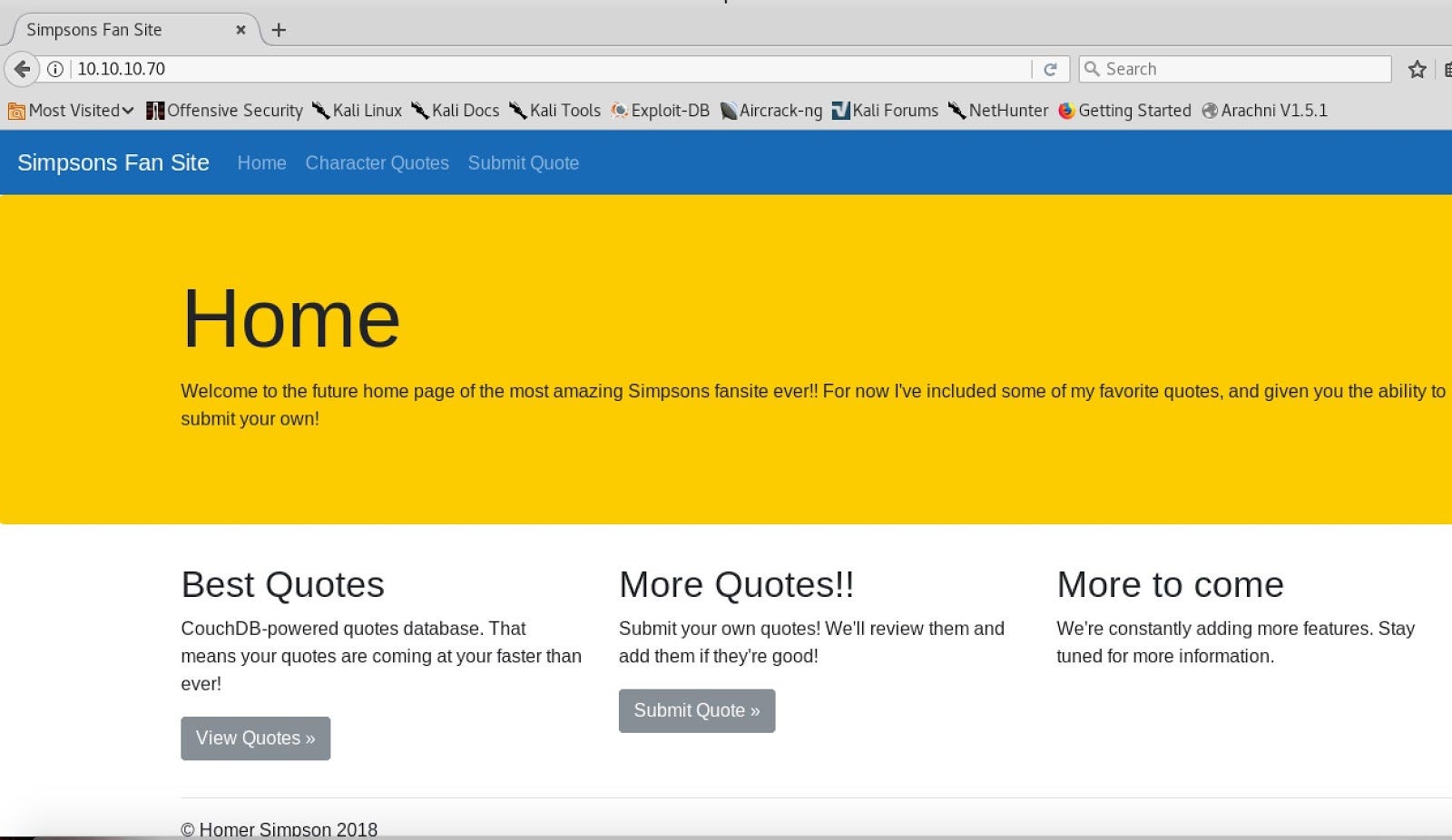Click the More to come heading

(1171, 585)
